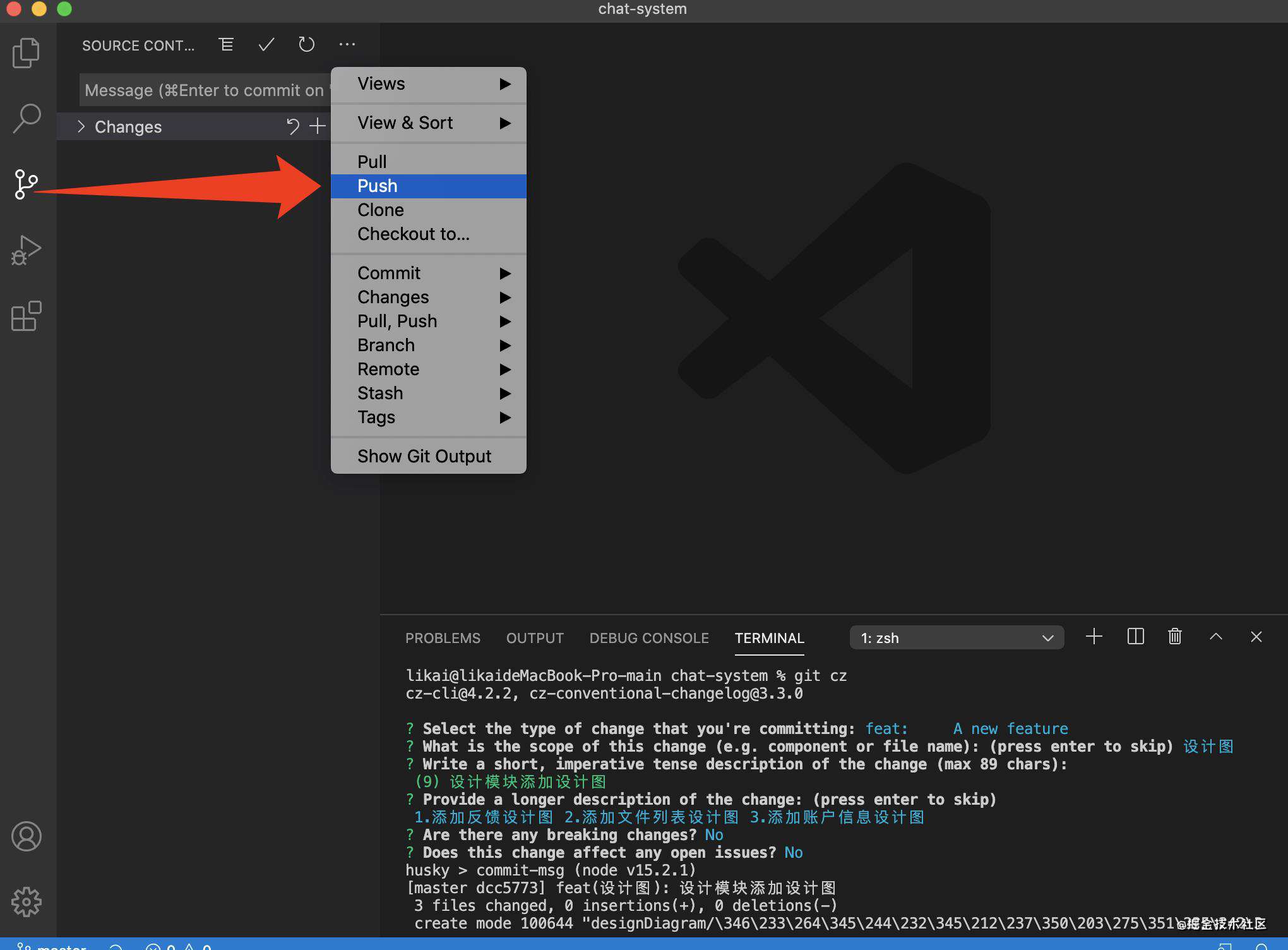The image size is (1288, 950).
Task: Discard all changes with the undo icon
Action: pos(293,127)
